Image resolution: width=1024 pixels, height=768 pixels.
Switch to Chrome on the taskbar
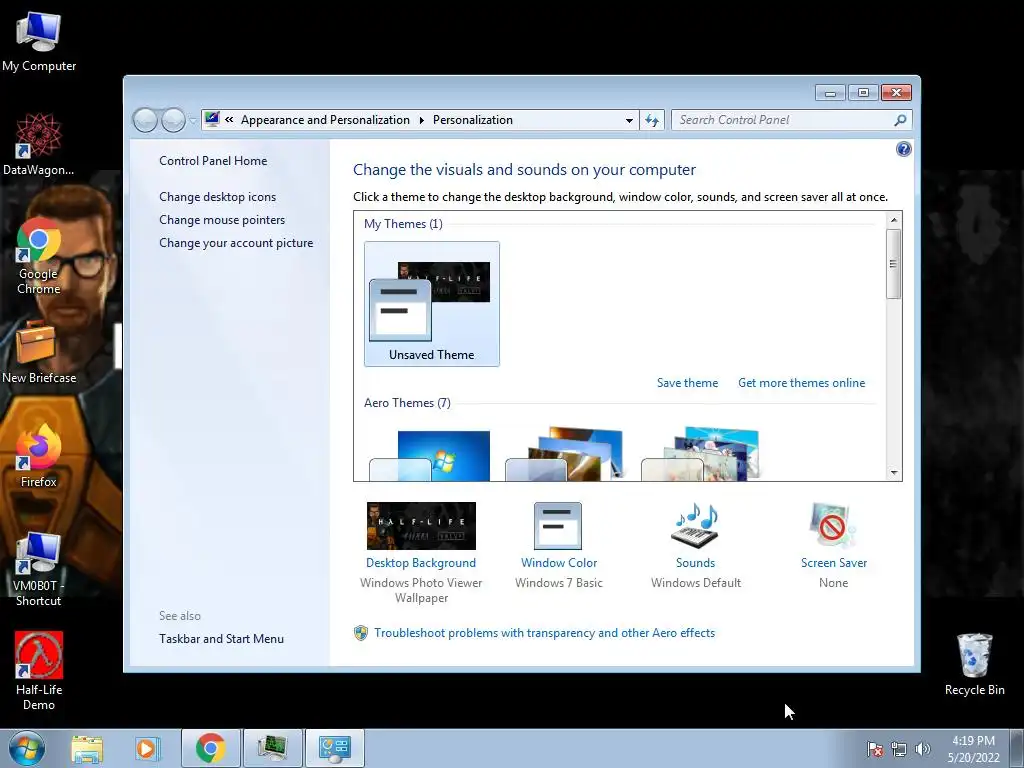[x=210, y=748]
